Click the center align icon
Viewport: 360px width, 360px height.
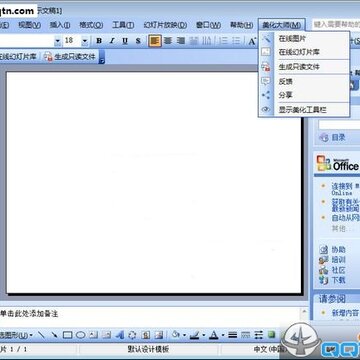[168, 41]
